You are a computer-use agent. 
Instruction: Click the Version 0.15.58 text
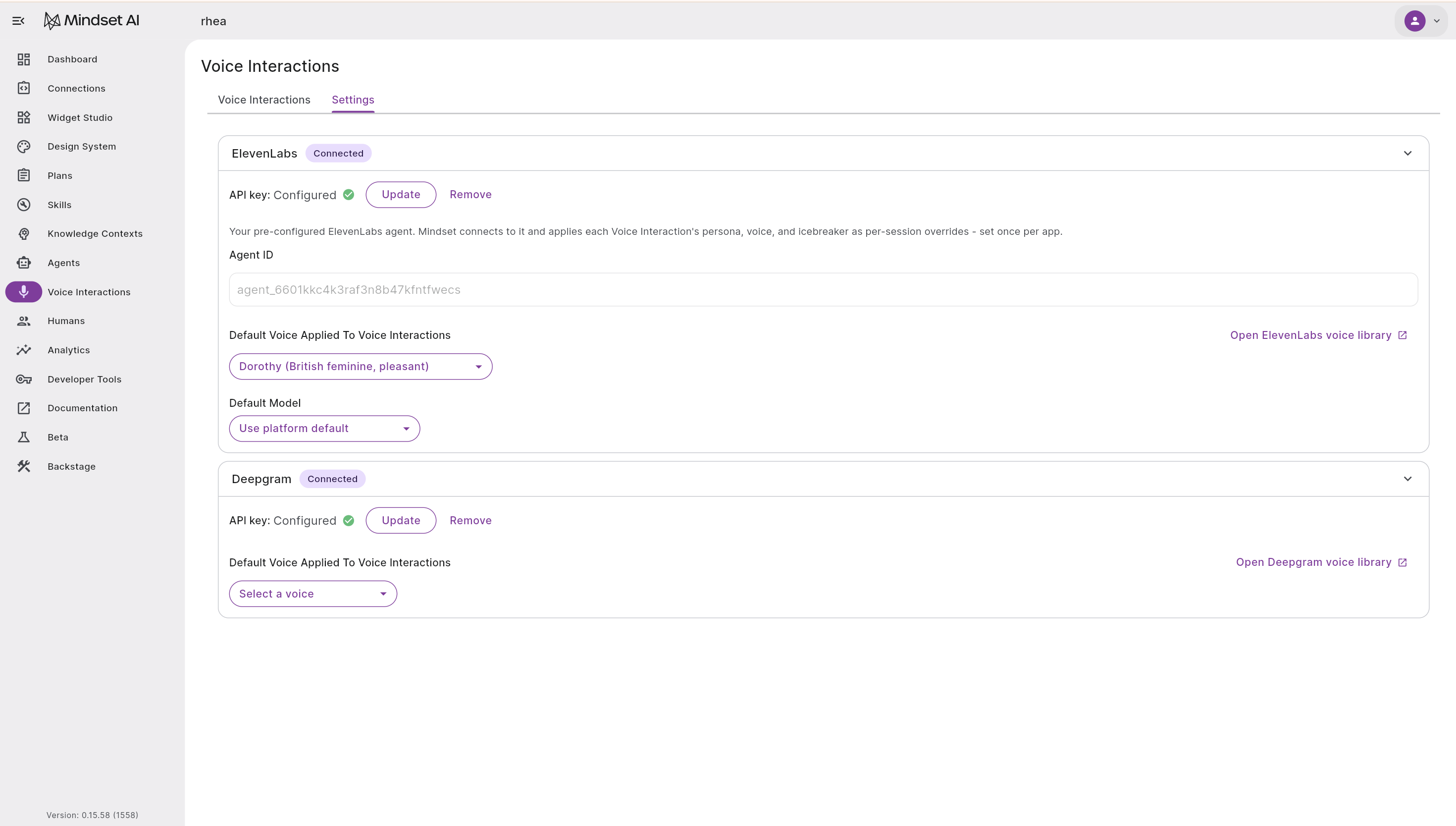coord(93,815)
